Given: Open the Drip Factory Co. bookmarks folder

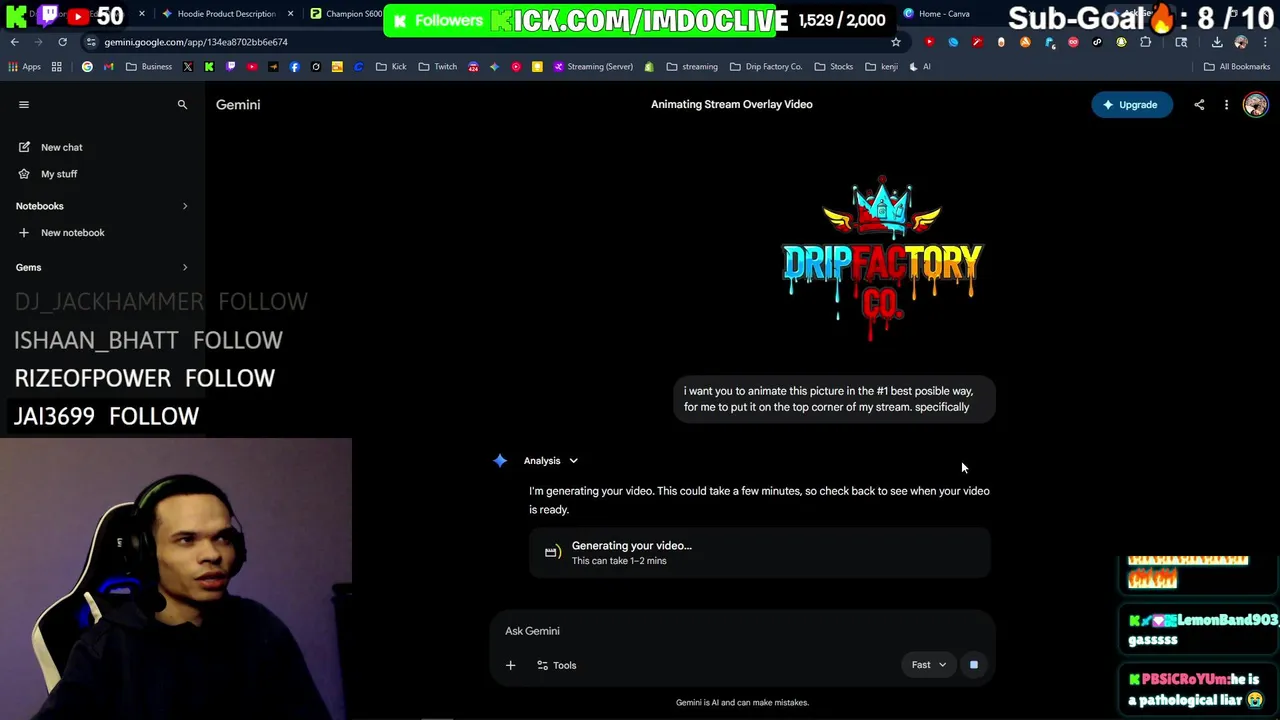Looking at the screenshot, I should (x=766, y=67).
